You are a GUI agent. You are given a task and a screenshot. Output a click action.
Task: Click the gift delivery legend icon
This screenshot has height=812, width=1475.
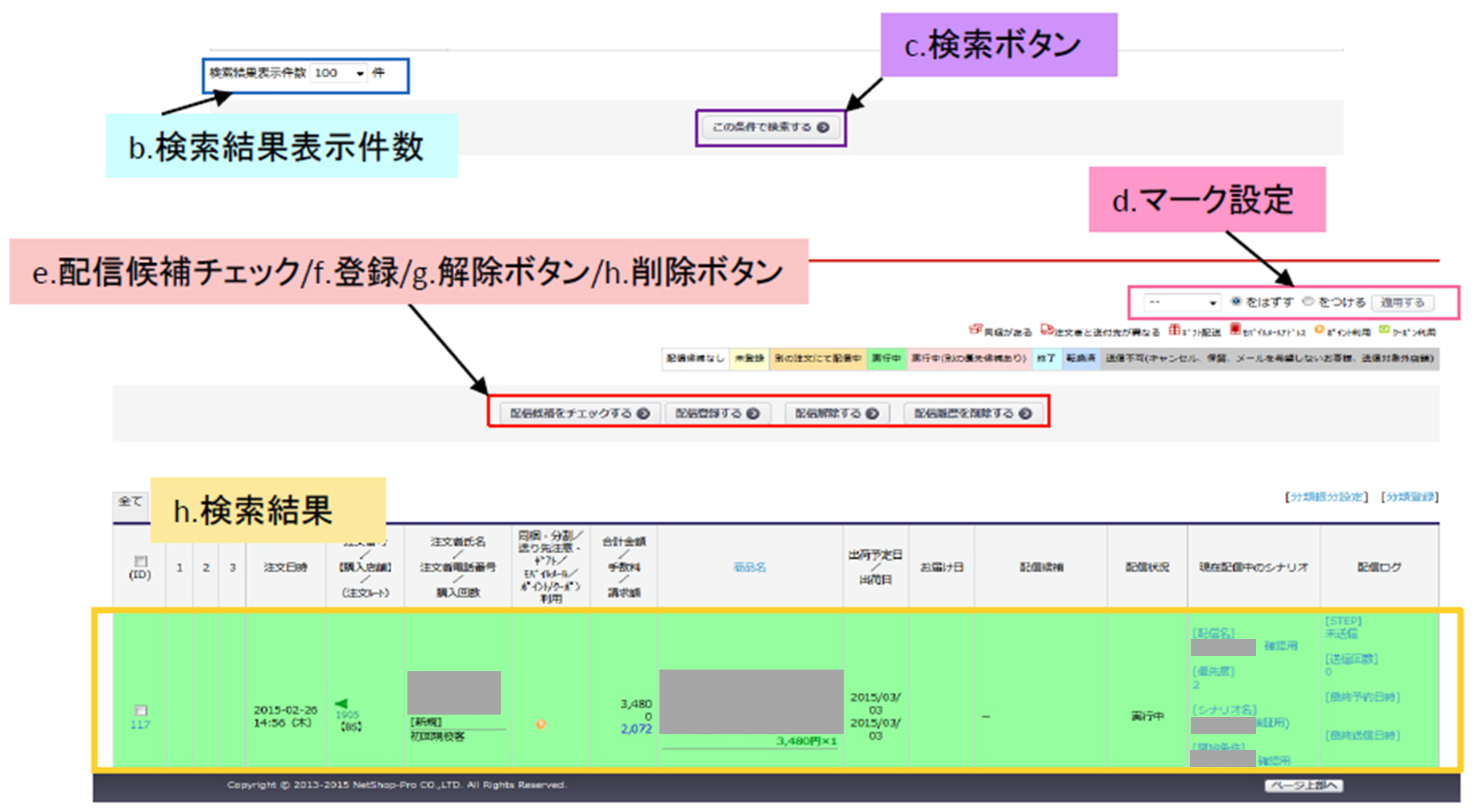tap(1175, 330)
